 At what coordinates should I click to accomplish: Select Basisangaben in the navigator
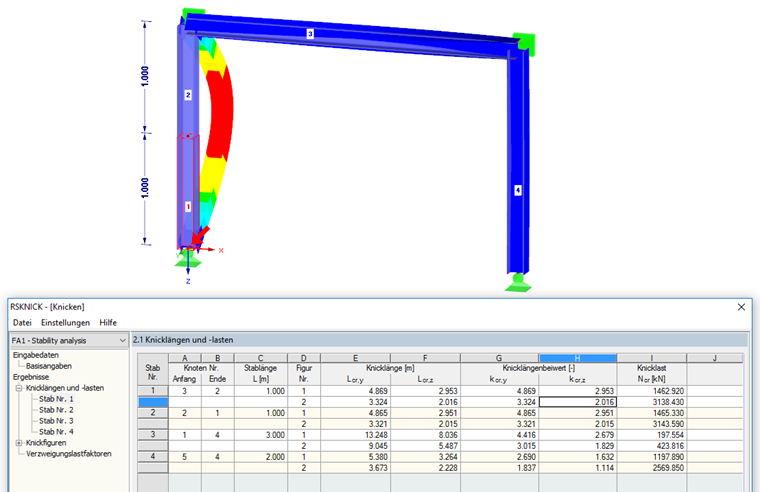click(x=48, y=366)
